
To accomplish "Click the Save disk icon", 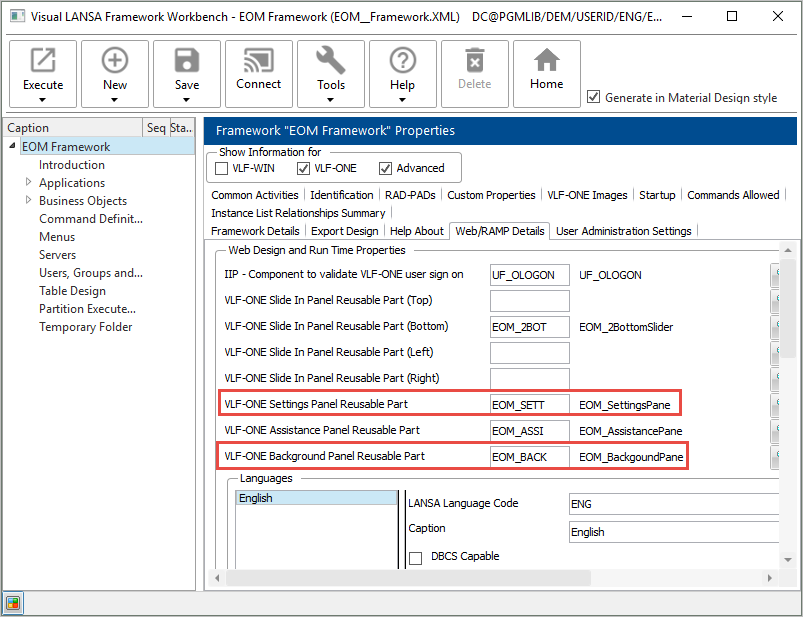I will [x=187, y=62].
